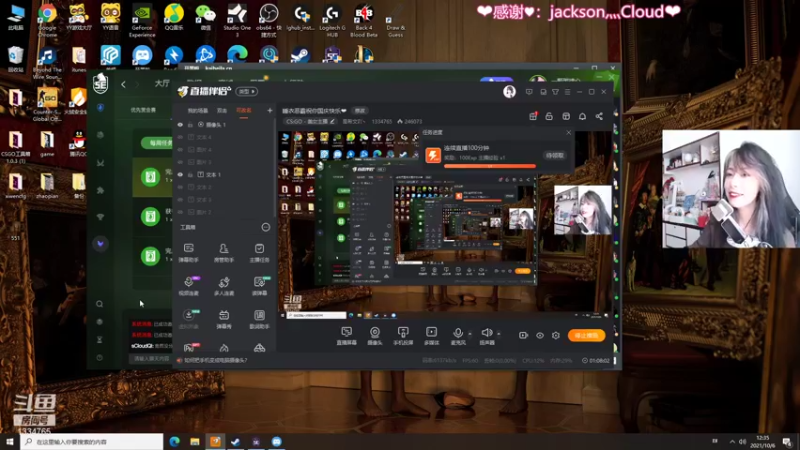Toggle the lock on the 文本 1 layer
The image size is (800, 450).
pos(190,174)
